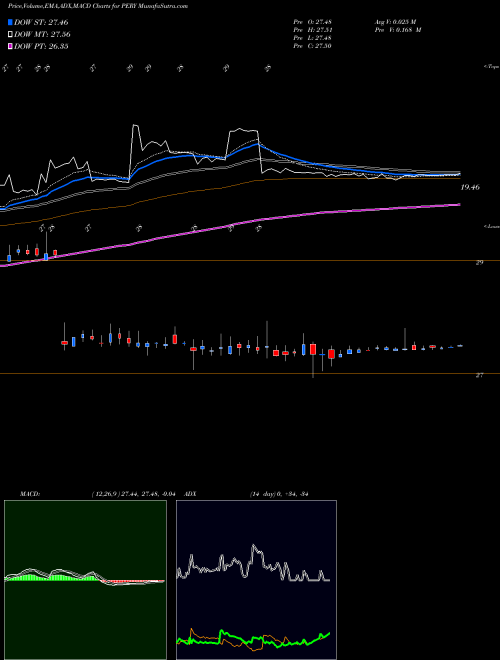Click the 'Pre C: 27.50' value
Viewport: 500px width, 660px height.
[x=313, y=46]
